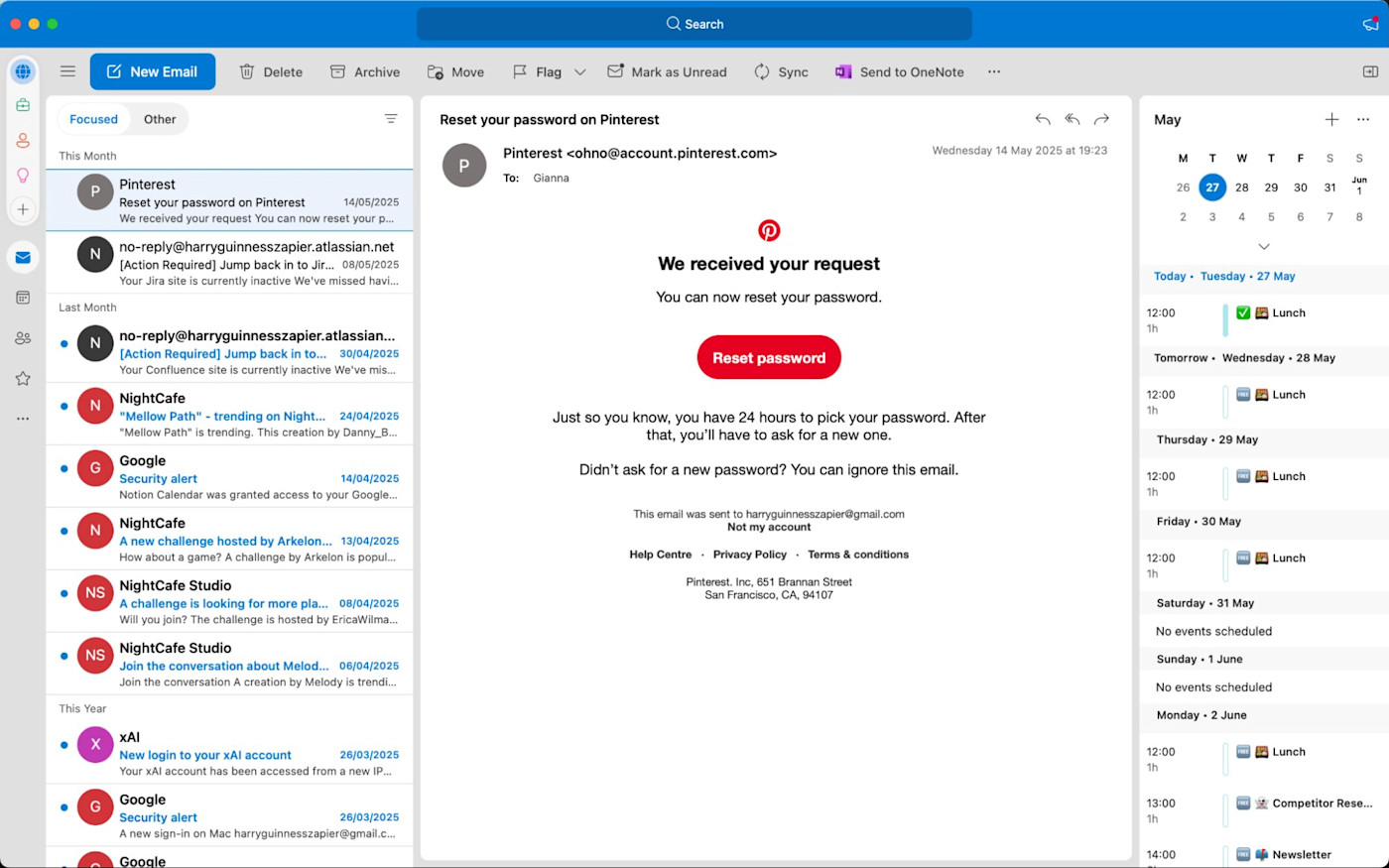Open the Google Security alert from 26/03/2025

point(229,816)
